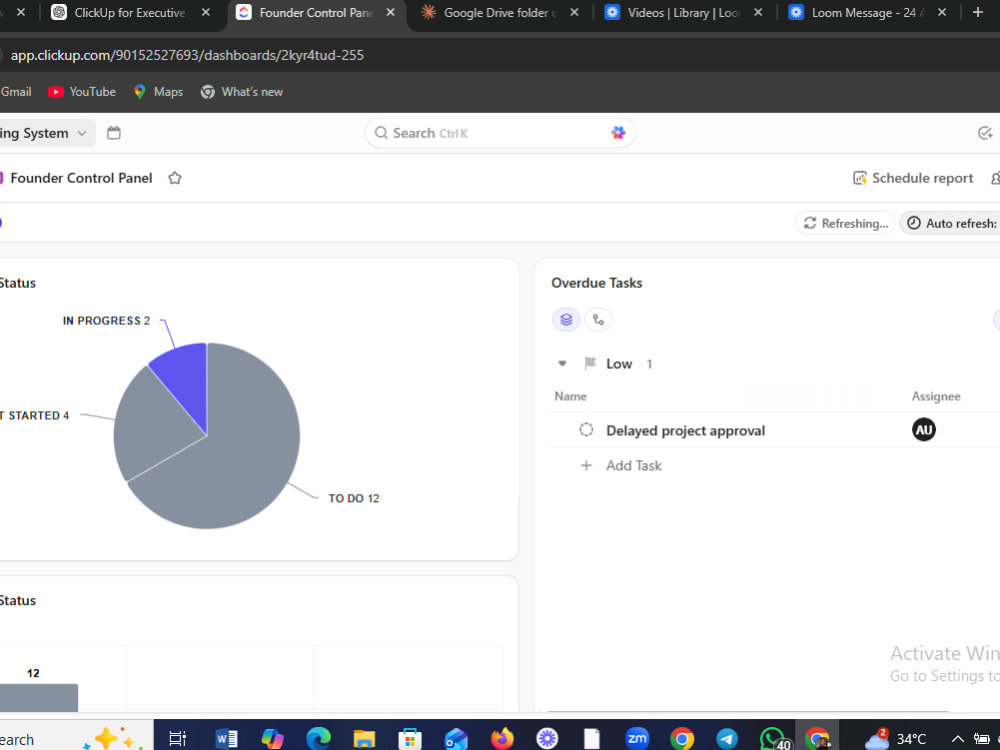The image size is (1000, 750).
Task: Close the Founder Control Panel tab
Action: pyautogui.click(x=390, y=12)
